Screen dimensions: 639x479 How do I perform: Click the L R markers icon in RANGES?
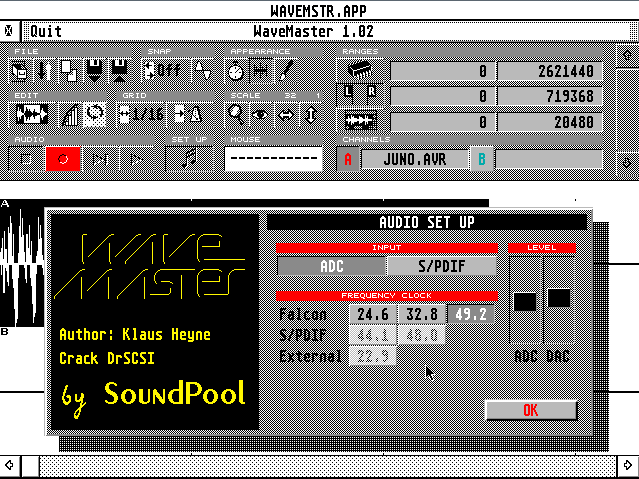tap(360, 96)
